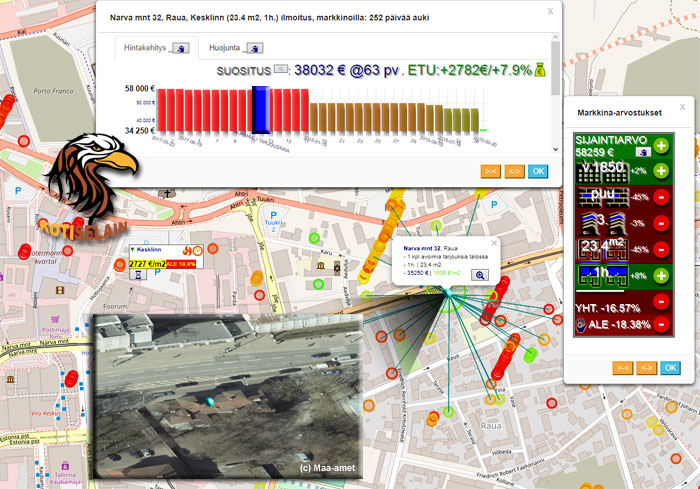Click the 58259 € location value

(594, 152)
